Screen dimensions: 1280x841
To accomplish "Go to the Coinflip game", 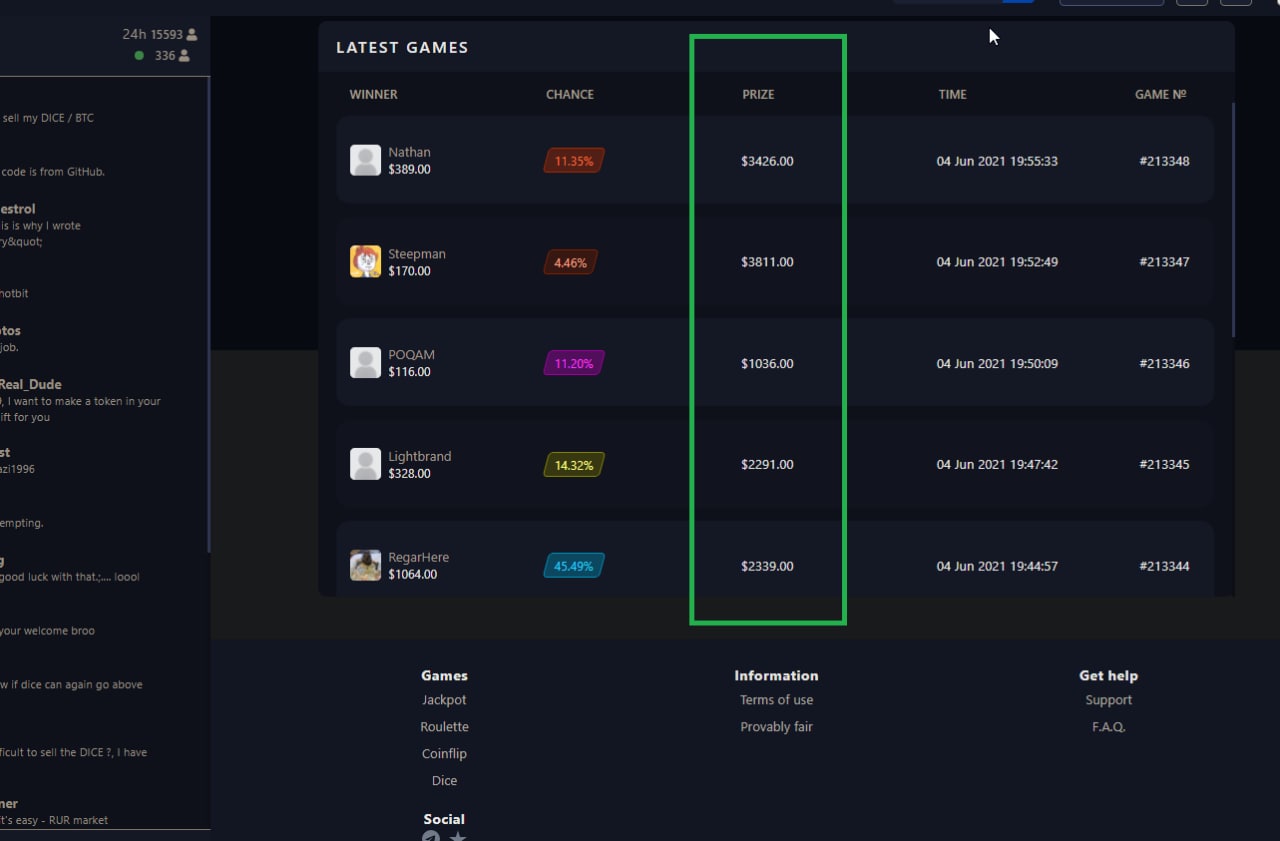I will pyautogui.click(x=444, y=754).
